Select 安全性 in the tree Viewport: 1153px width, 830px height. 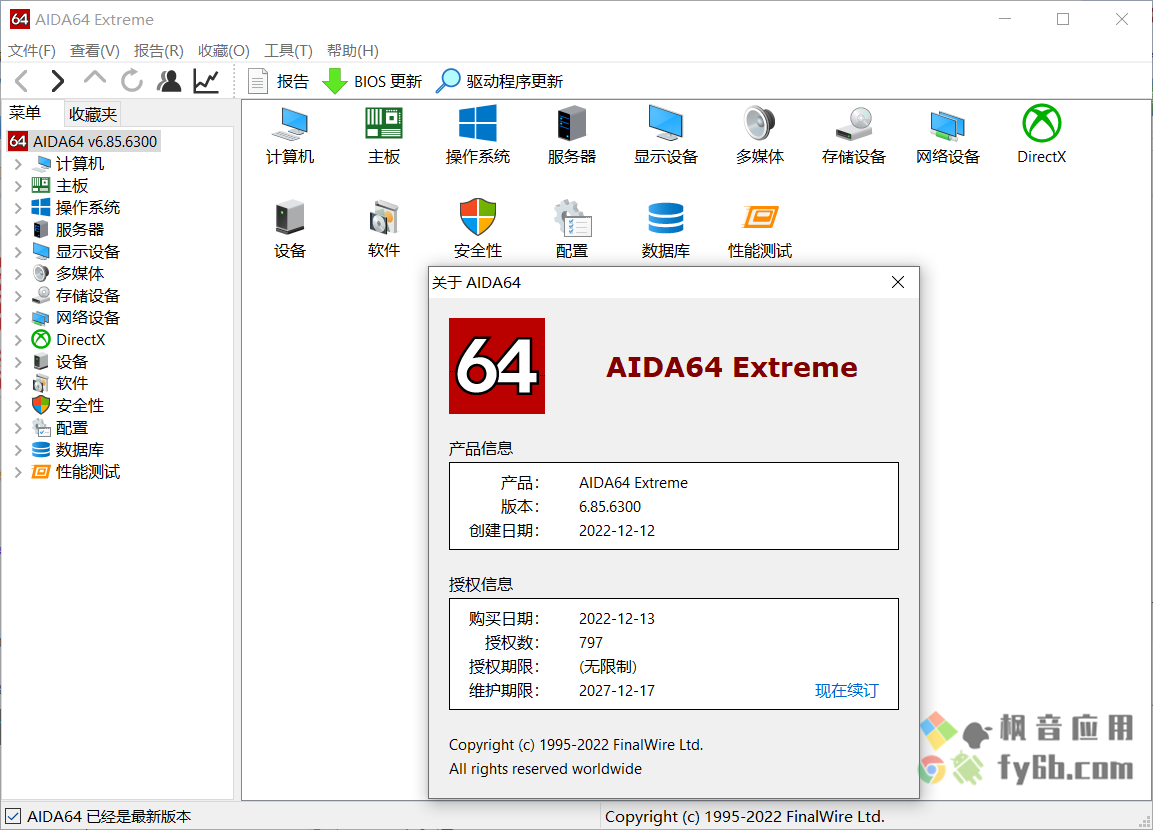click(79, 406)
